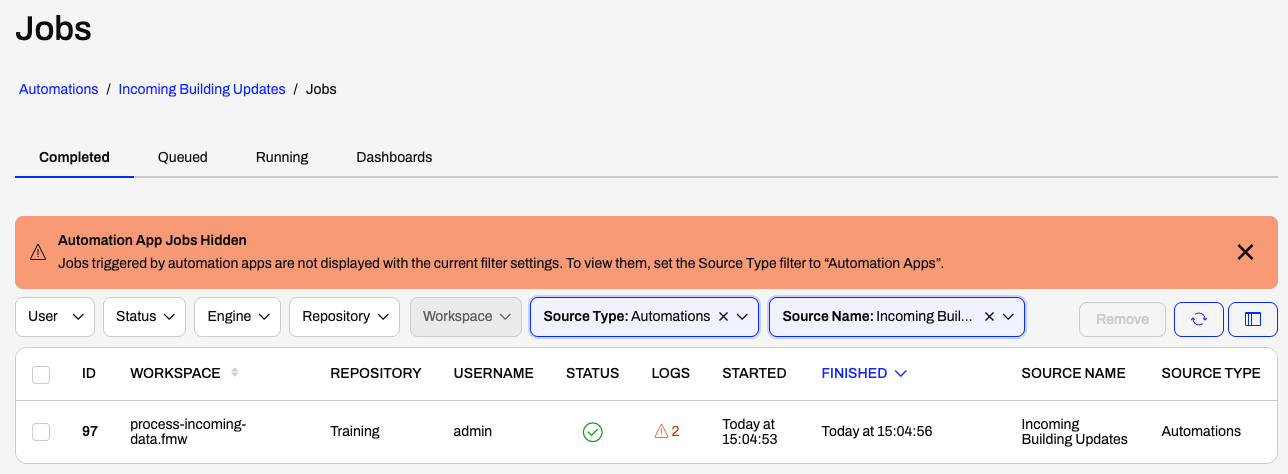Expand the Repository filter dropdown

(345, 316)
